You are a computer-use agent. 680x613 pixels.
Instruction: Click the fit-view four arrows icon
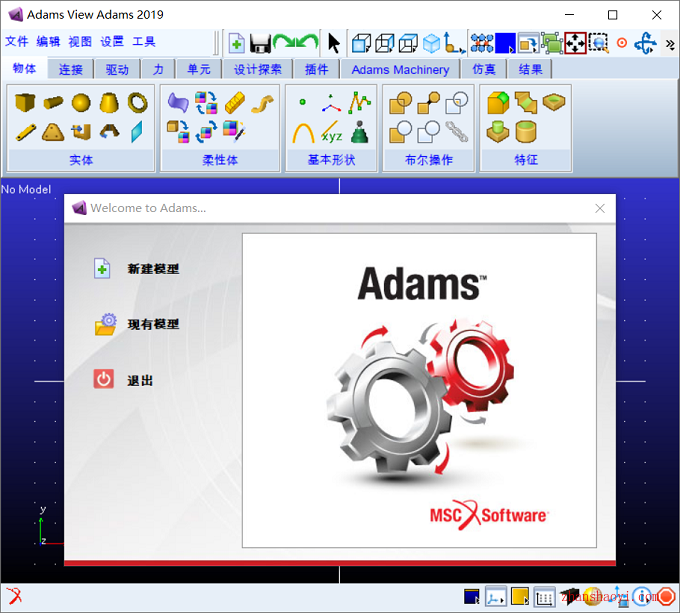575,43
